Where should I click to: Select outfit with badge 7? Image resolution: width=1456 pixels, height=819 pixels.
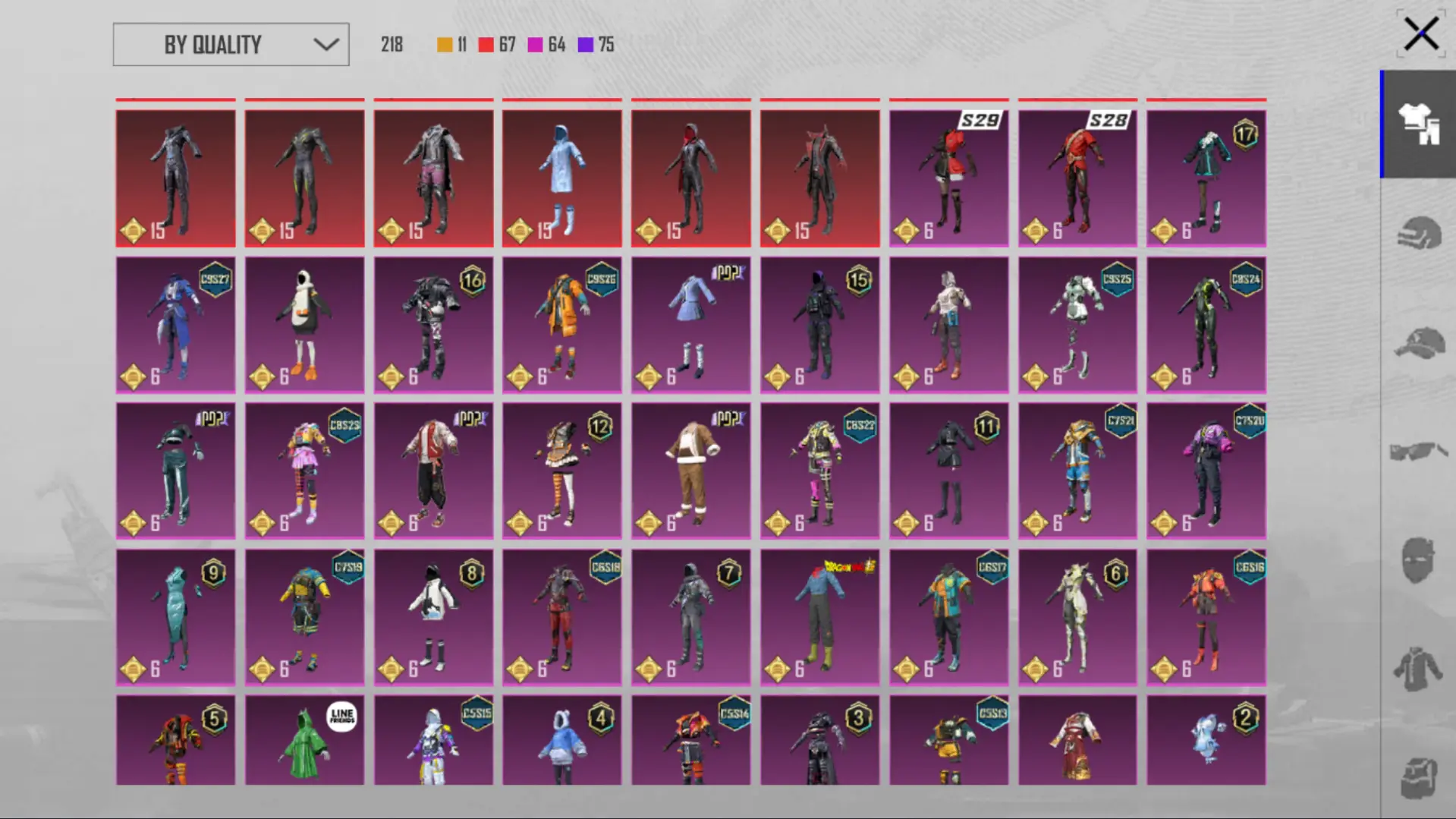pos(691,618)
